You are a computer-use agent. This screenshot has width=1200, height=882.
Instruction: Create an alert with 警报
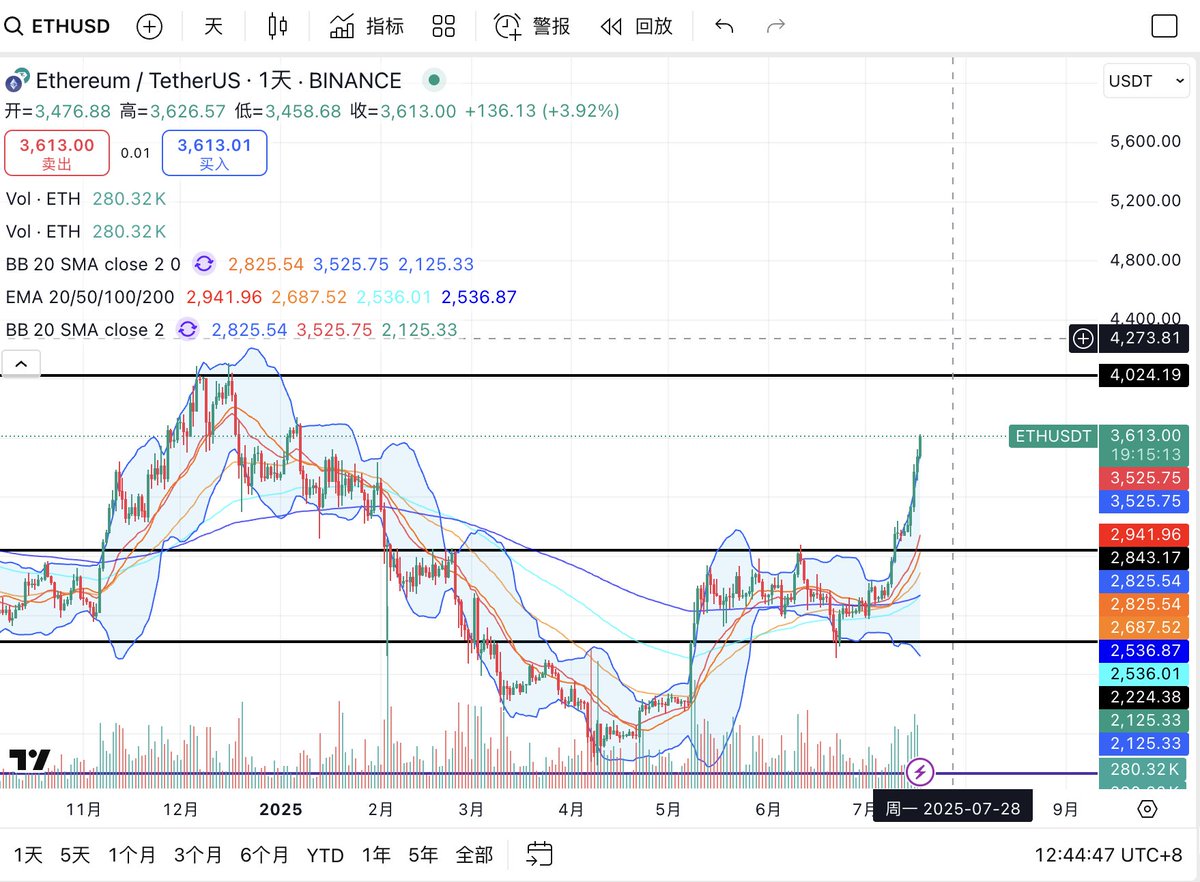pos(532,26)
